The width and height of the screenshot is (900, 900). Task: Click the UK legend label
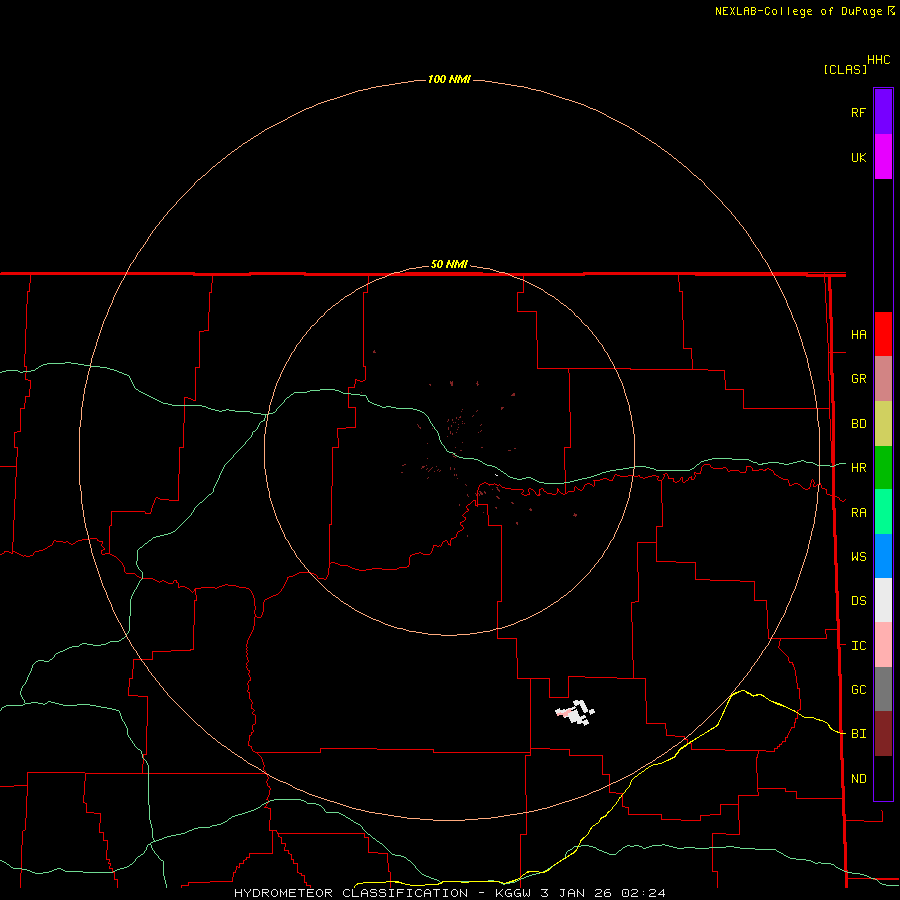click(x=858, y=158)
